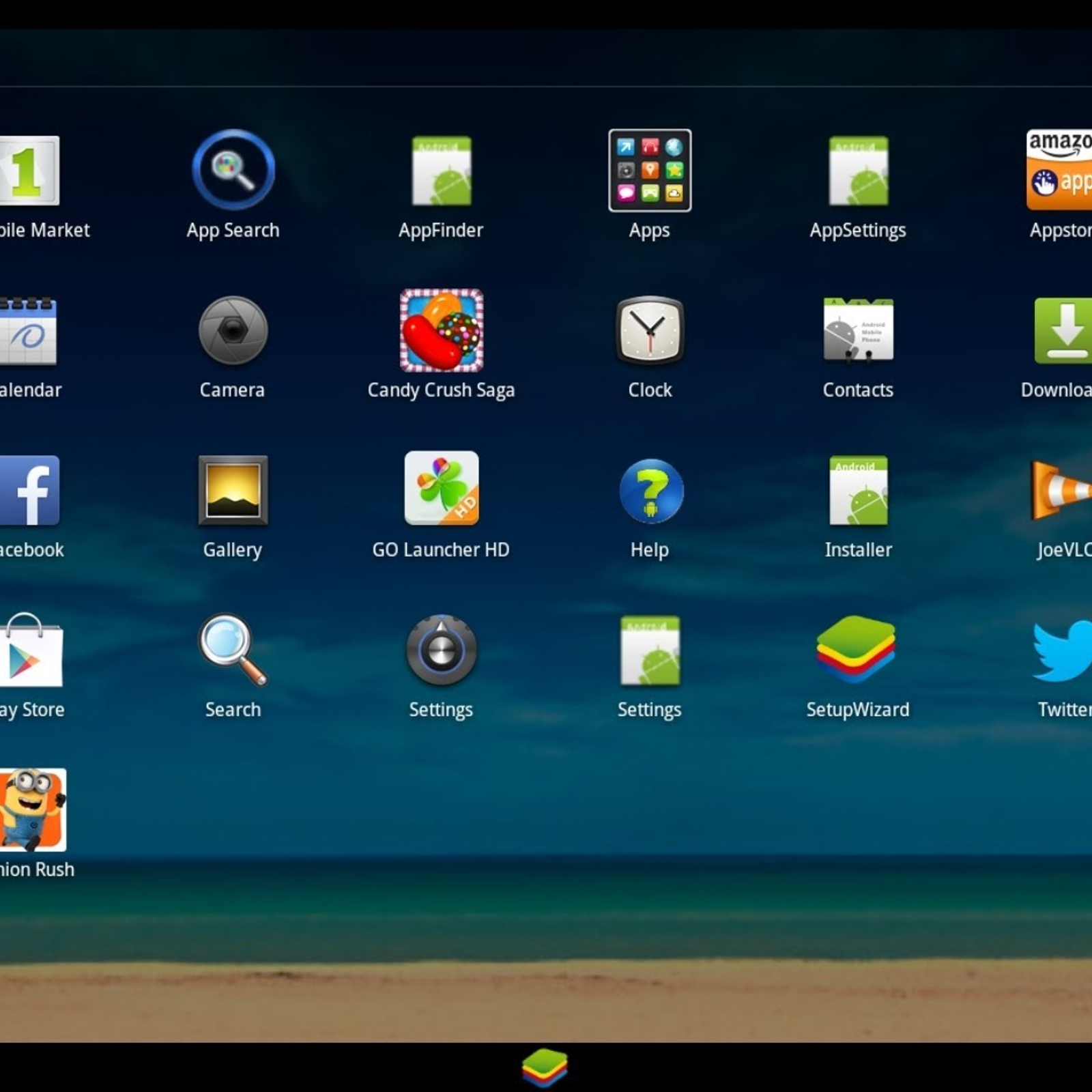Open the Settings dial icon
Viewport: 1092px width, 1092px height.
tap(442, 650)
